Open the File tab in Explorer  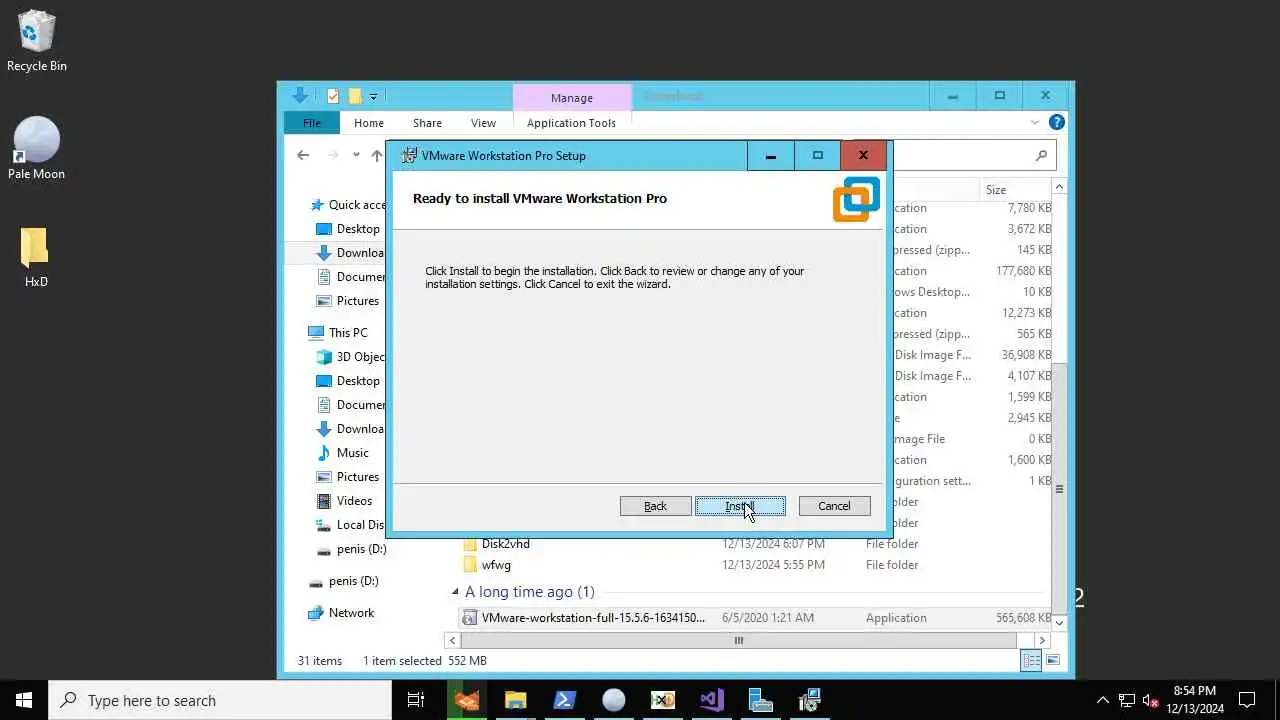coord(312,123)
